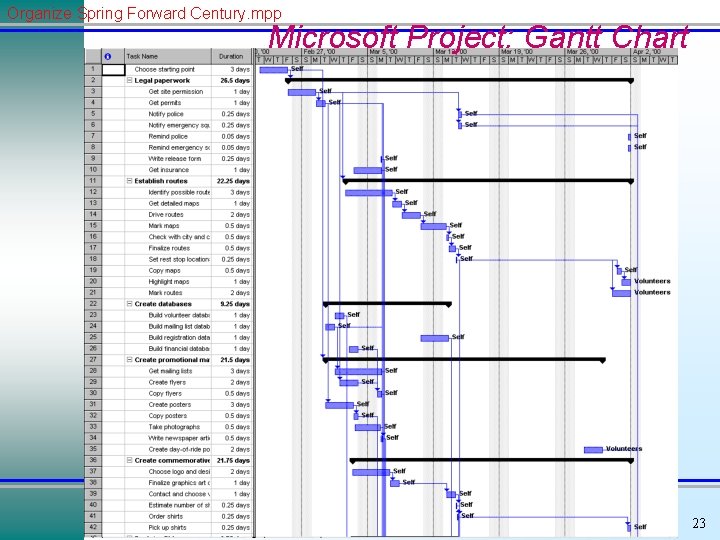Click the Gantt bar for Choose starting point
This screenshot has height=540, width=720.
point(274,70)
